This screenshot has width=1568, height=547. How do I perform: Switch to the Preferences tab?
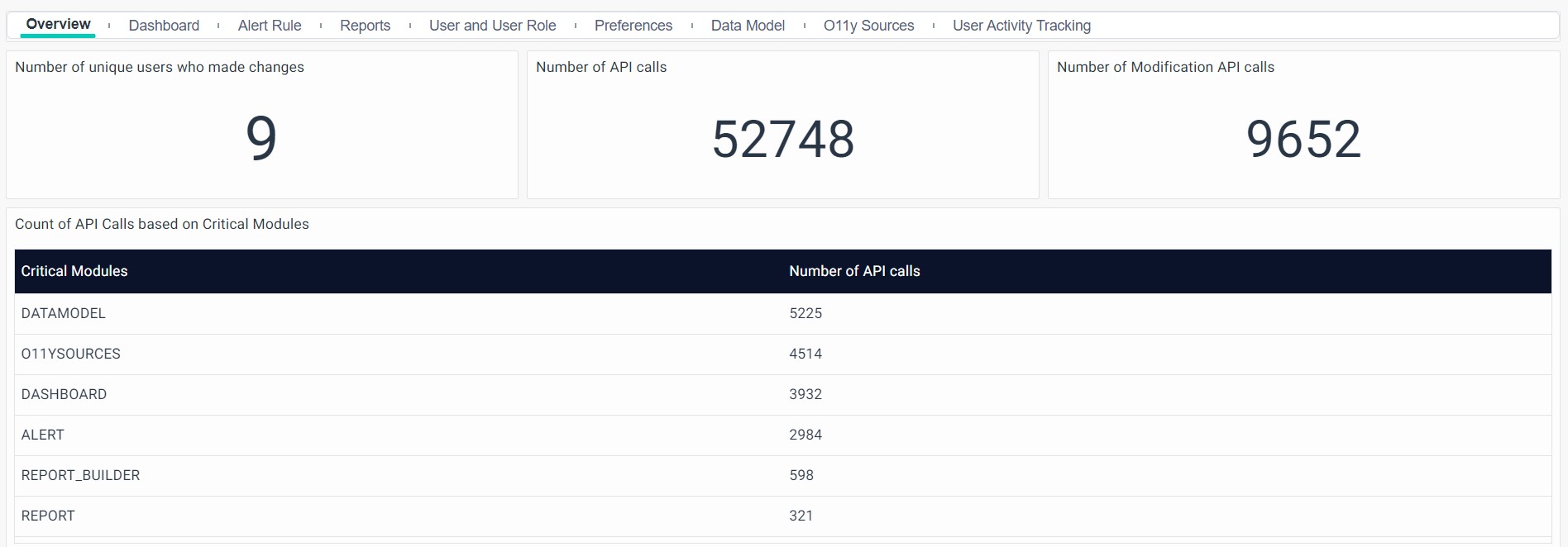(633, 26)
